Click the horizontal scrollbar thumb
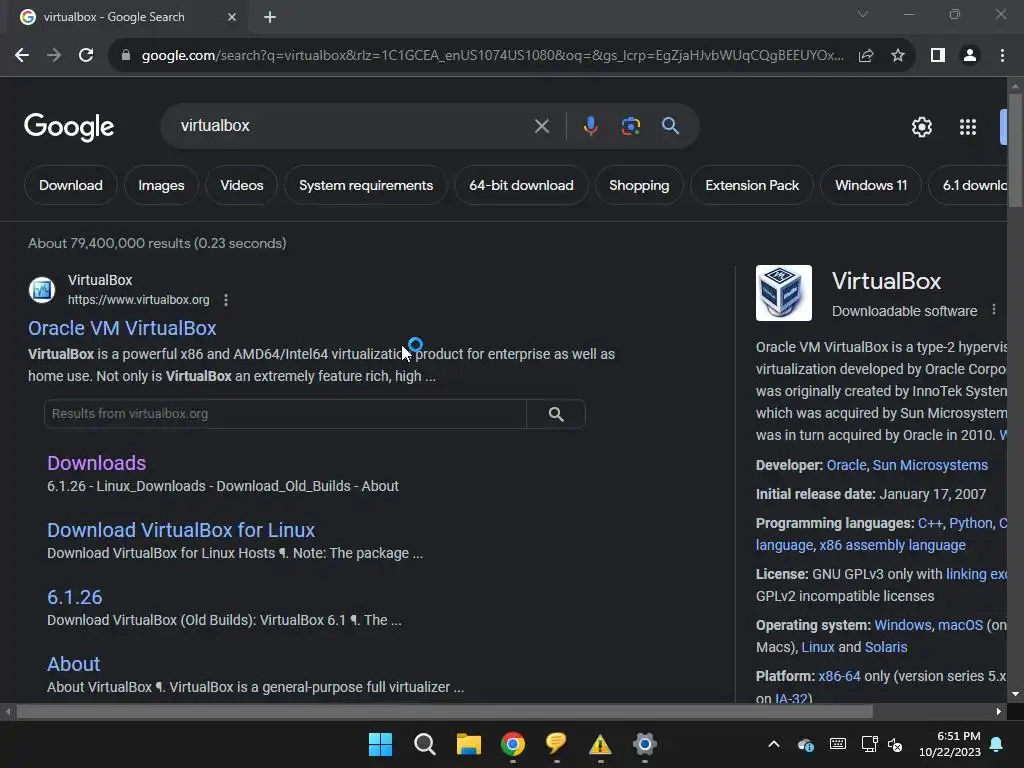Viewport: 1024px width, 768px height. (444, 712)
